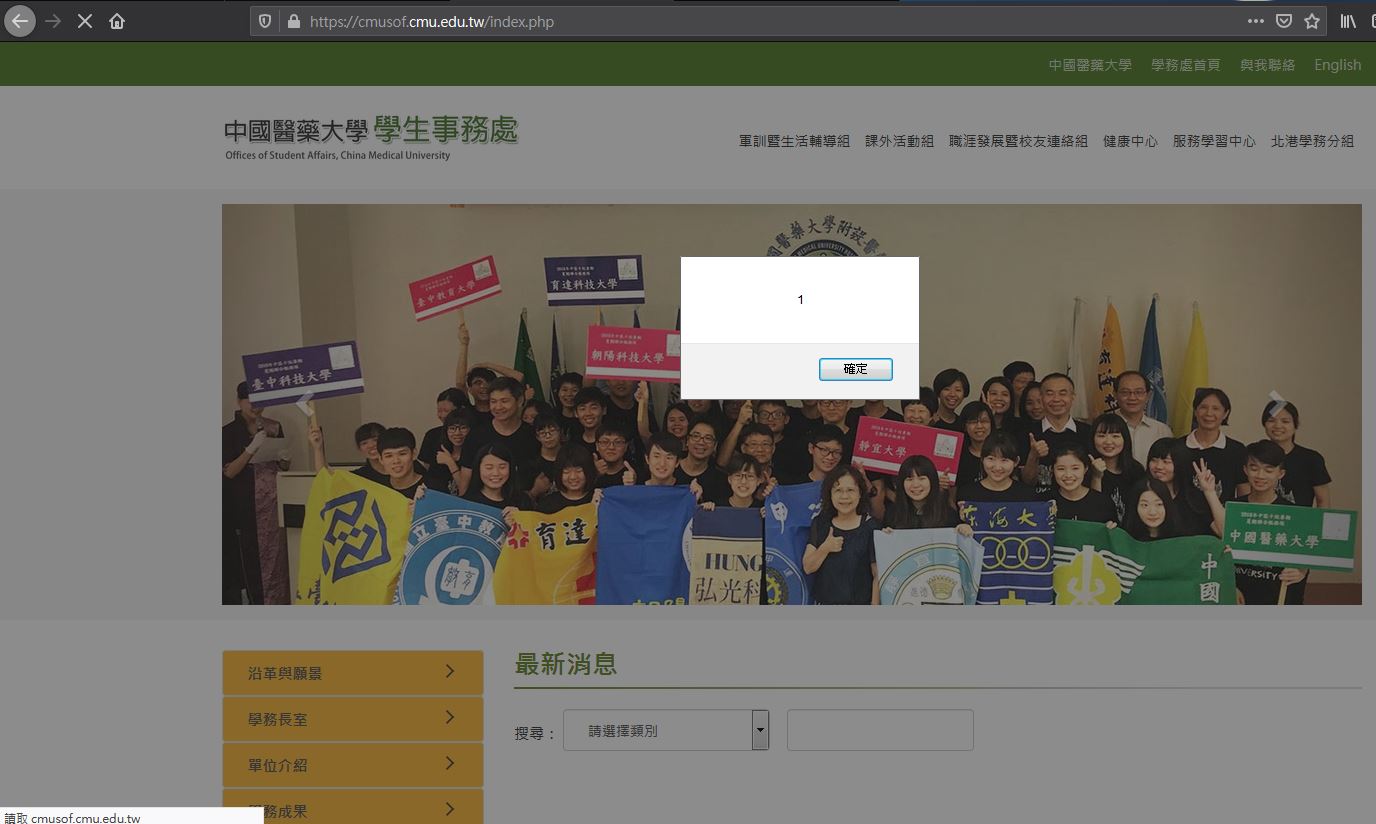Image resolution: width=1376 pixels, height=824 pixels.
Task: Open 課外活動組 navigation item
Action: tap(900, 141)
